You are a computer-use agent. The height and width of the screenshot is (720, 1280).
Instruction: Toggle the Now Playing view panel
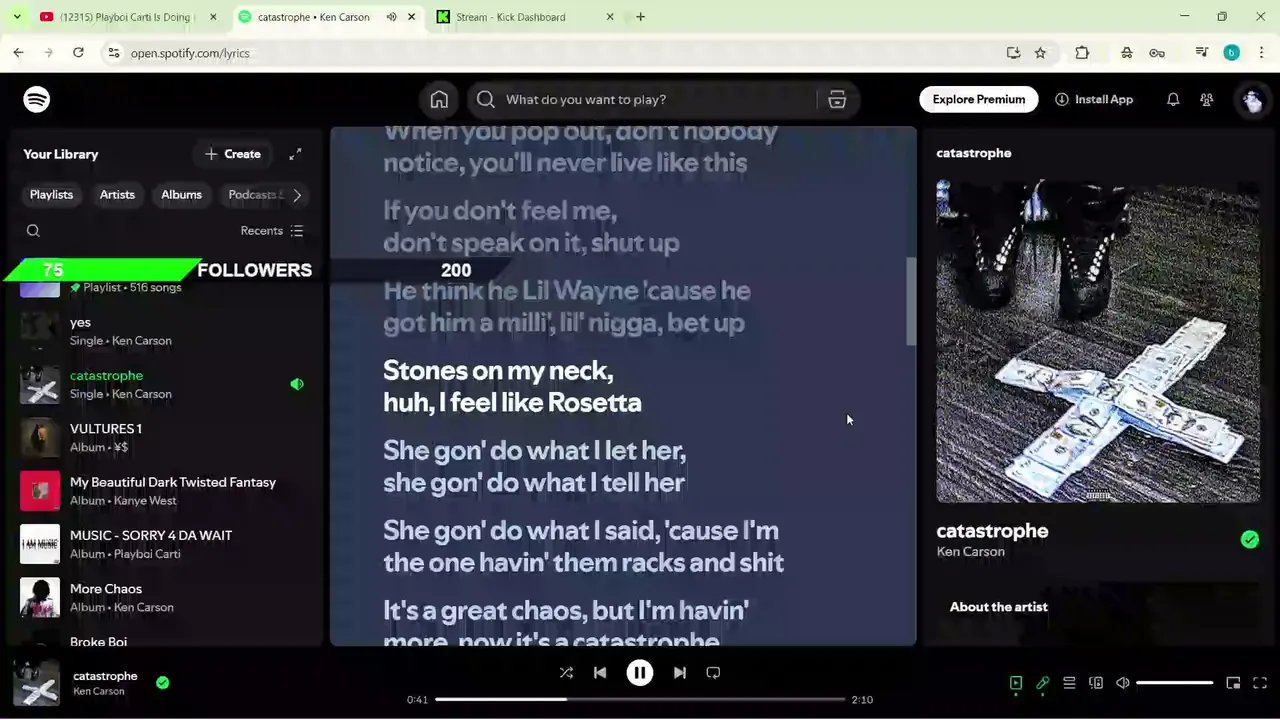[x=1015, y=683]
